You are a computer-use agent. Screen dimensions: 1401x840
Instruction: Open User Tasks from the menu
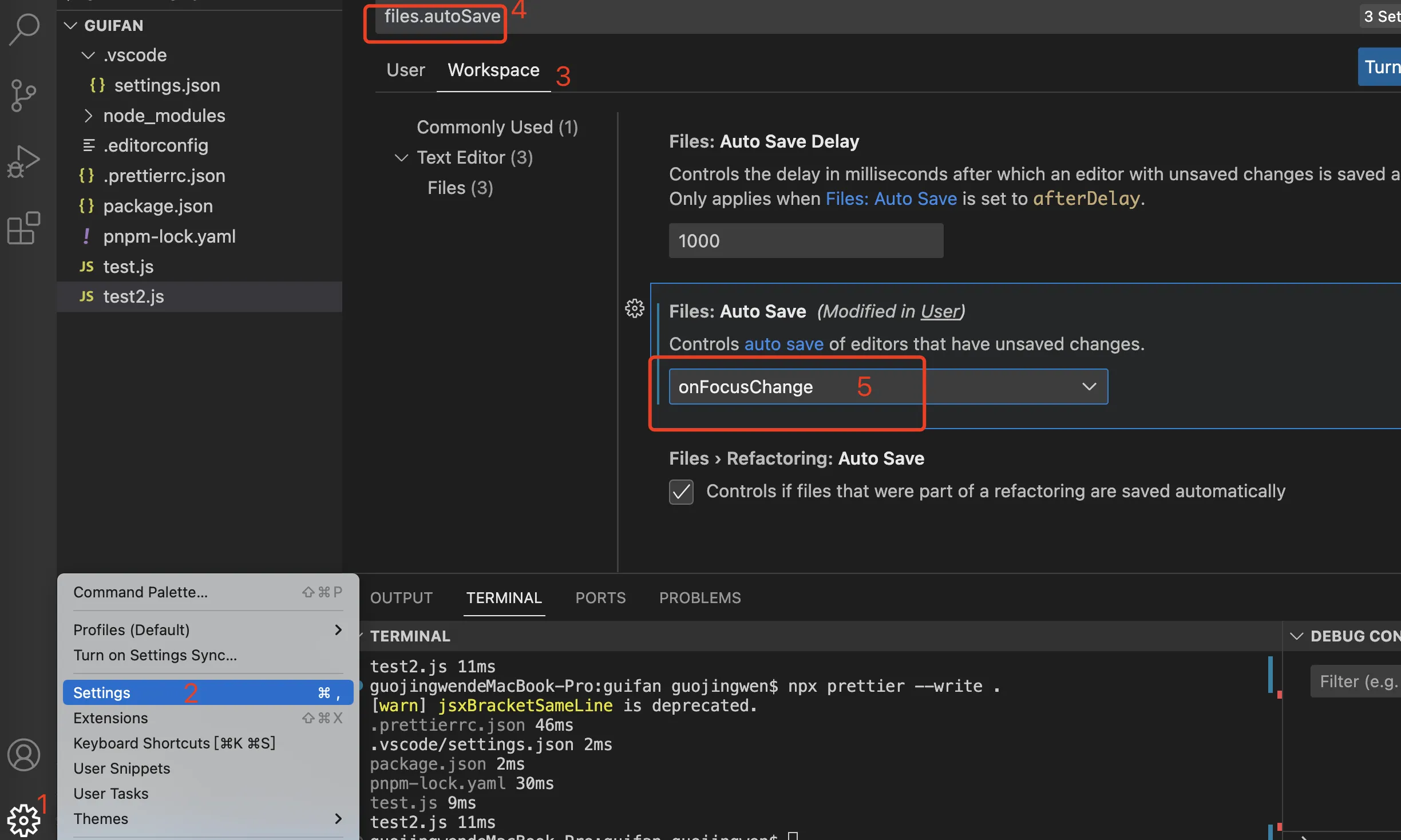coord(208,794)
